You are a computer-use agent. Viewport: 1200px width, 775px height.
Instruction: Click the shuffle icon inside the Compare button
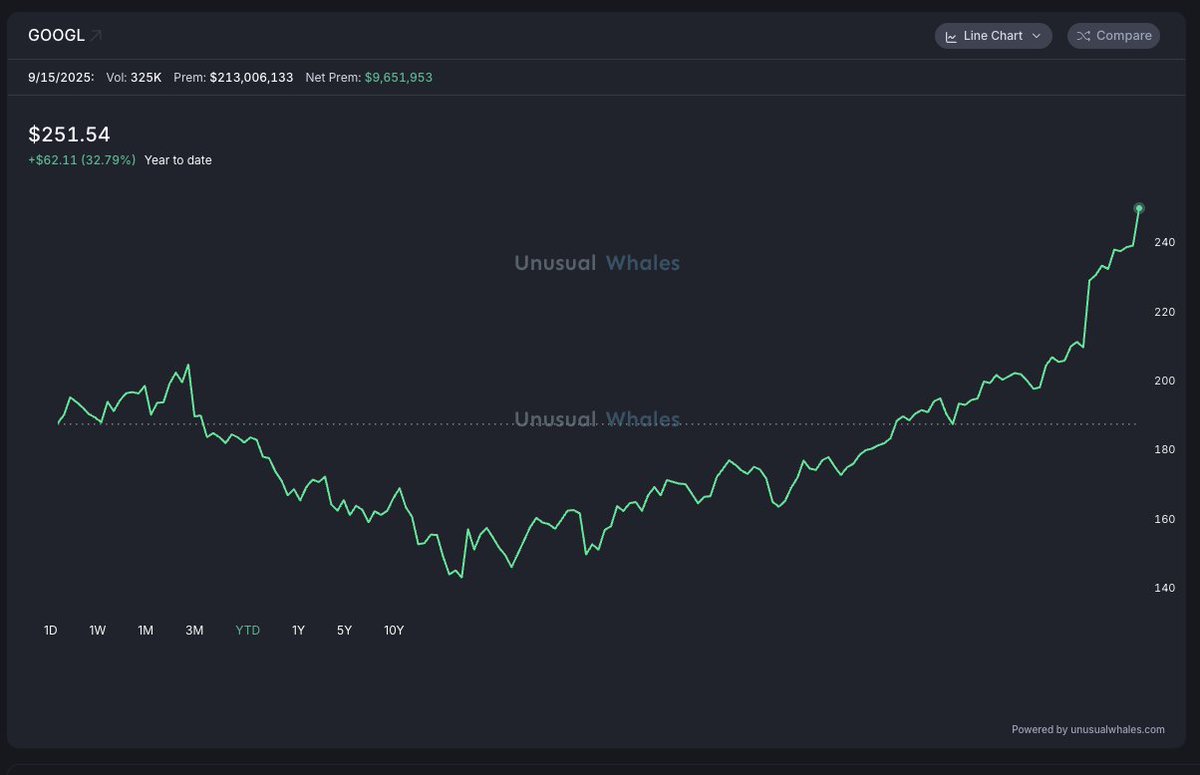1085,35
